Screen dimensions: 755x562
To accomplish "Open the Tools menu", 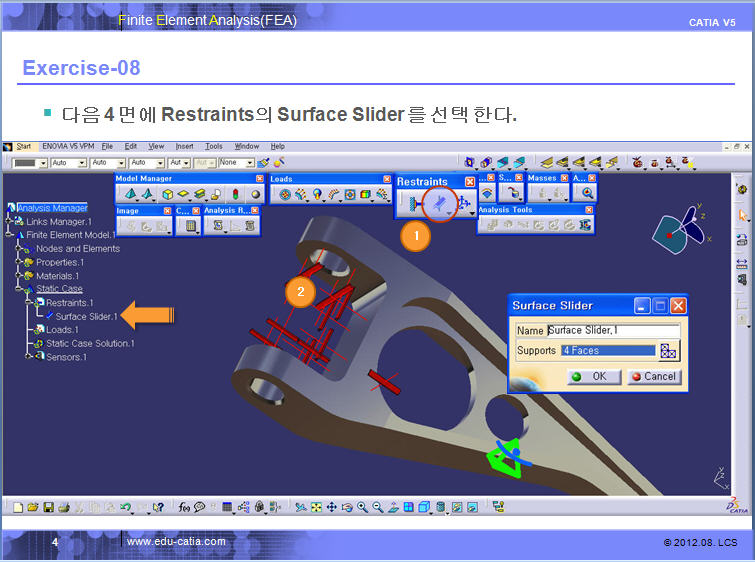I will click(214, 146).
